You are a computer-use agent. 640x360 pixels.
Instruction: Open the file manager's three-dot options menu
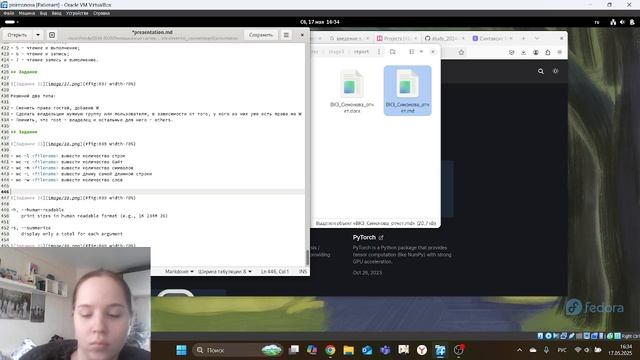379,52
